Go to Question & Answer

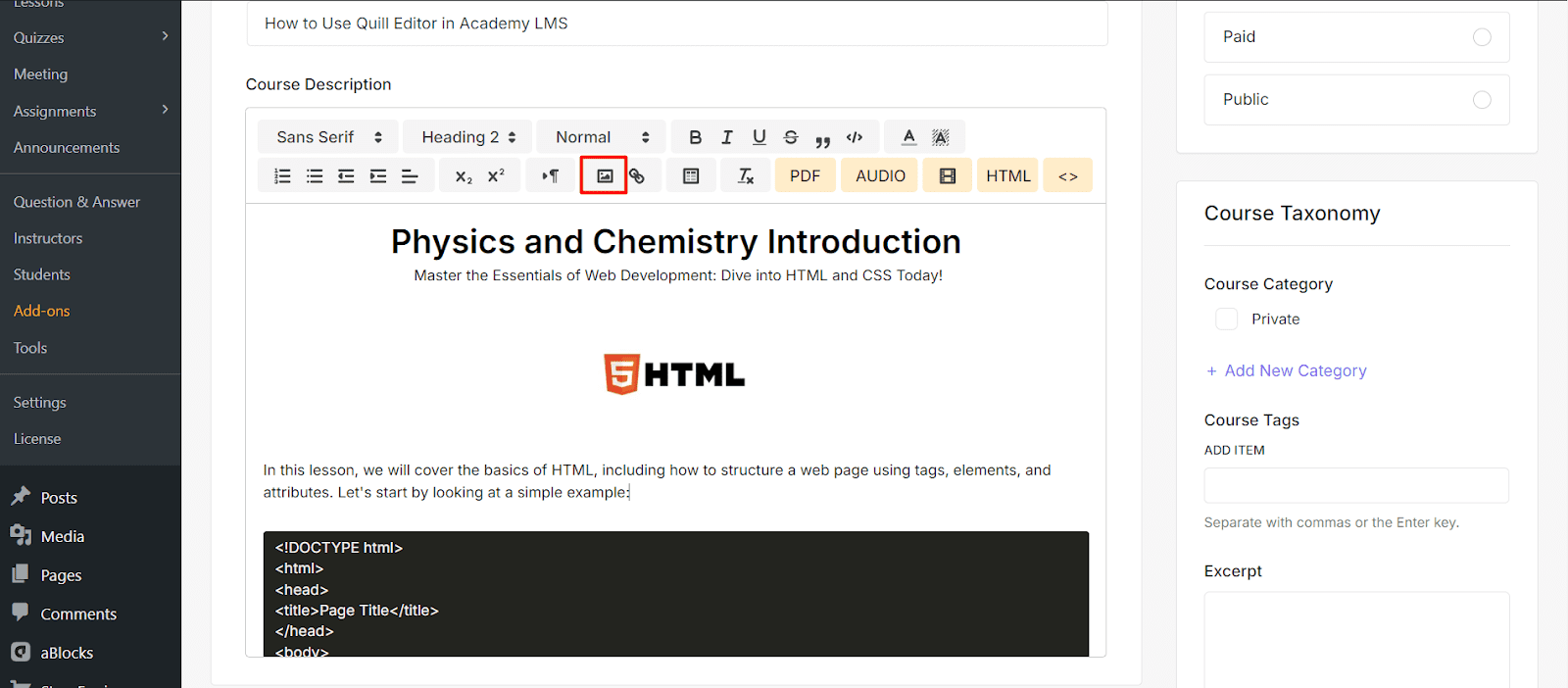(76, 202)
